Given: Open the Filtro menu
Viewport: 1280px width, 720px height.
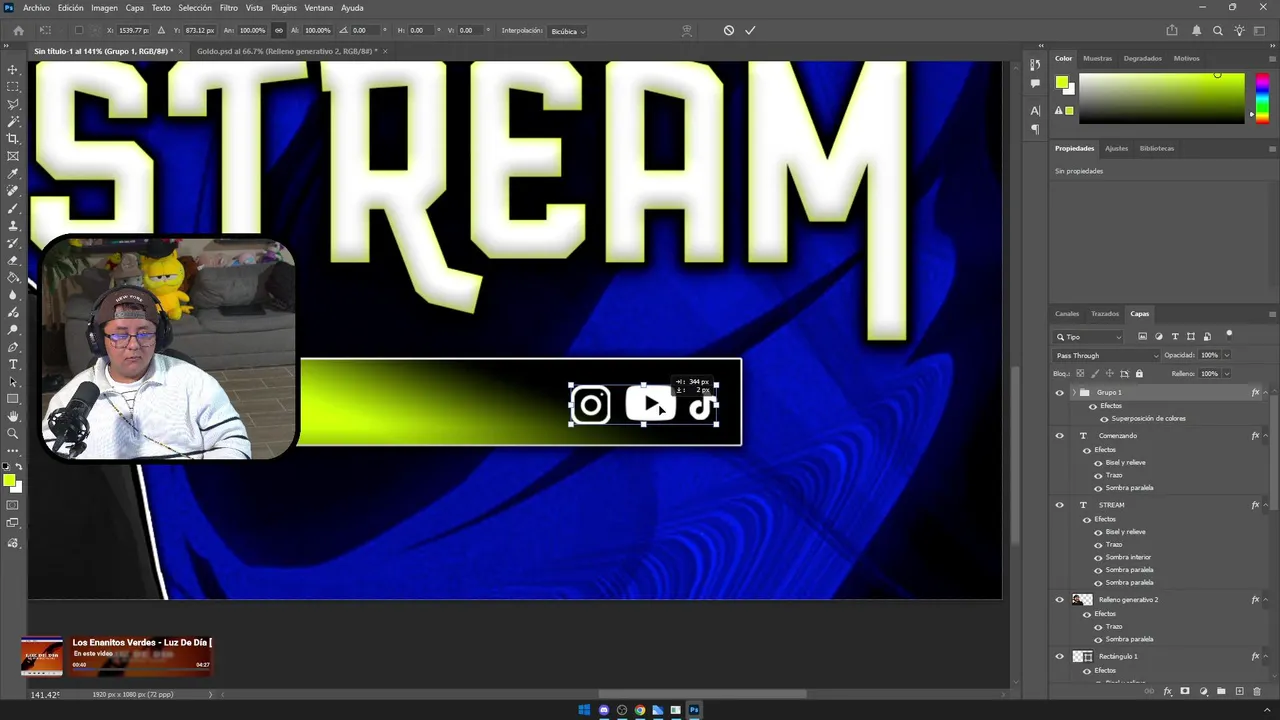Looking at the screenshot, I should click(229, 8).
